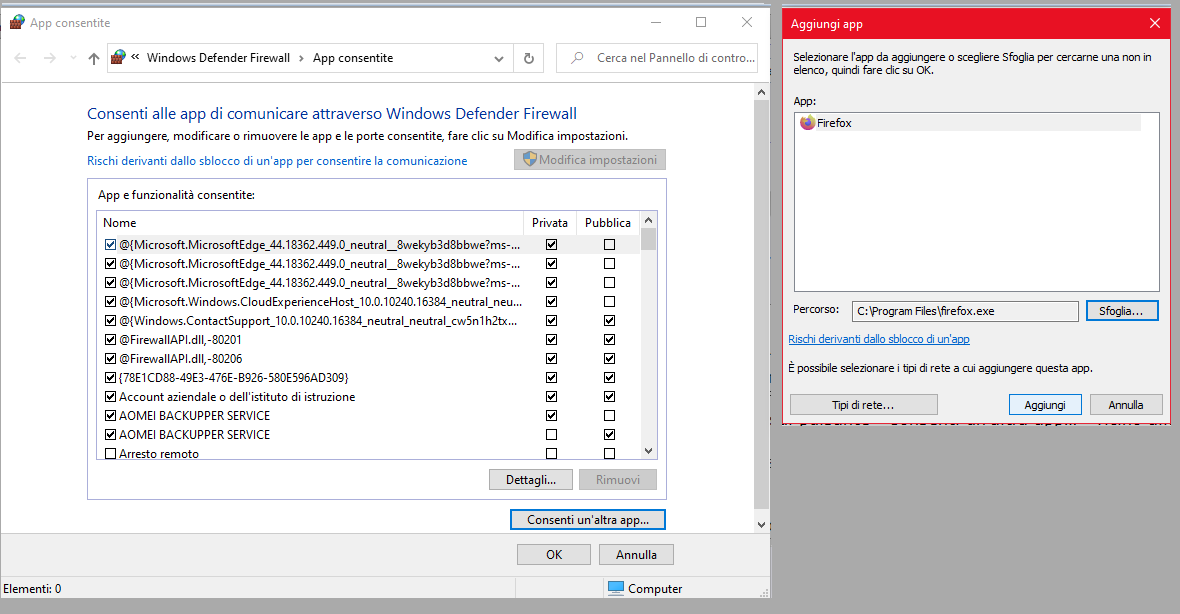1180x614 pixels.
Task: Go back with the left arrow button
Action: pos(20,58)
